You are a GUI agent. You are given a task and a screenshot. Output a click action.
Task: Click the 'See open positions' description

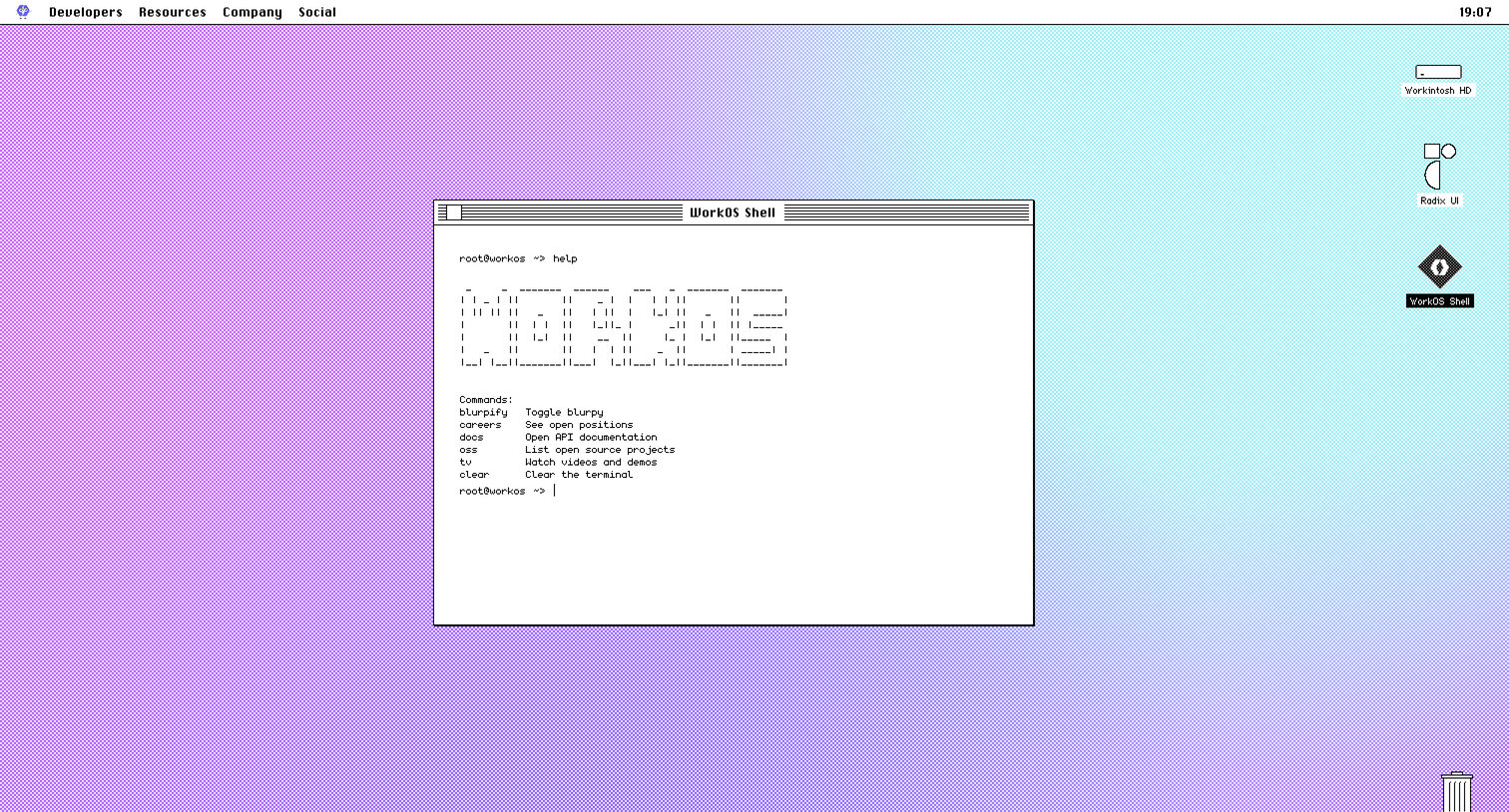579,425
